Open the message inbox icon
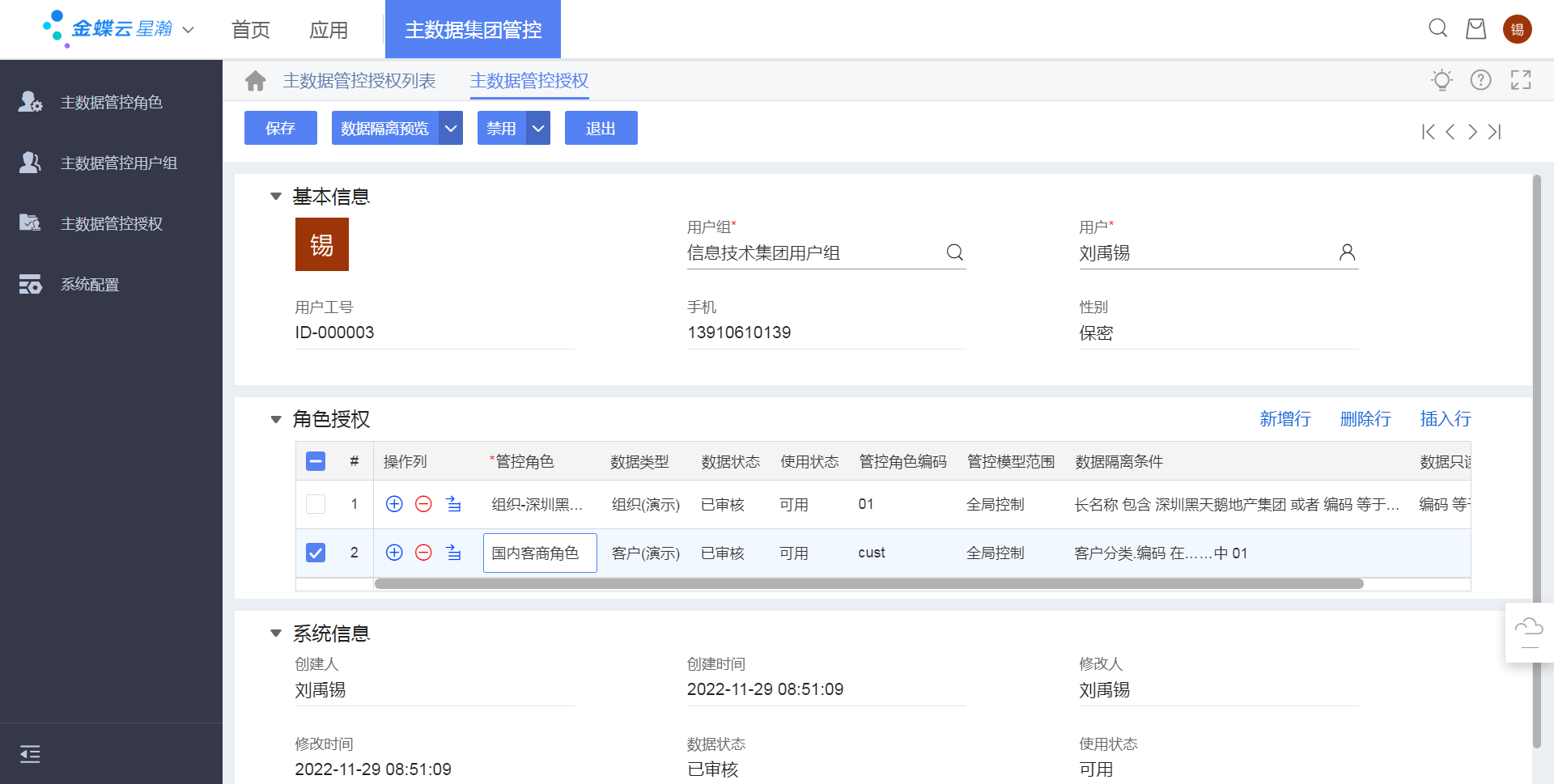The image size is (1554, 784). pyautogui.click(x=1476, y=29)
